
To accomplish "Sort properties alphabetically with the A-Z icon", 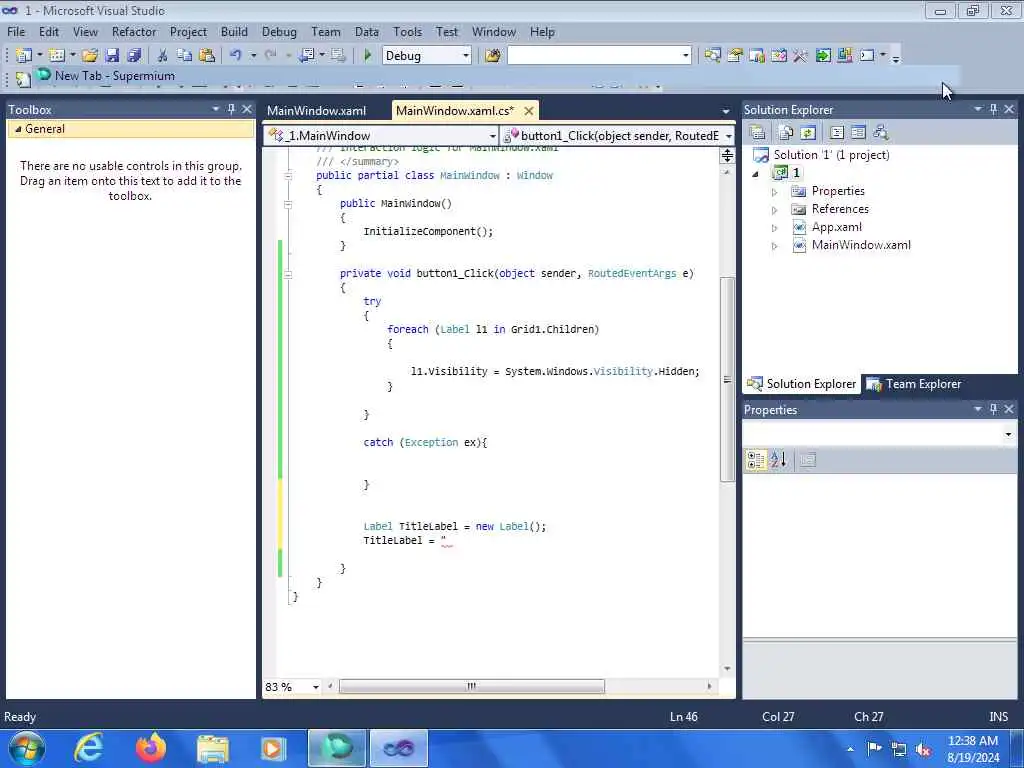I will [x=778, y=460].
